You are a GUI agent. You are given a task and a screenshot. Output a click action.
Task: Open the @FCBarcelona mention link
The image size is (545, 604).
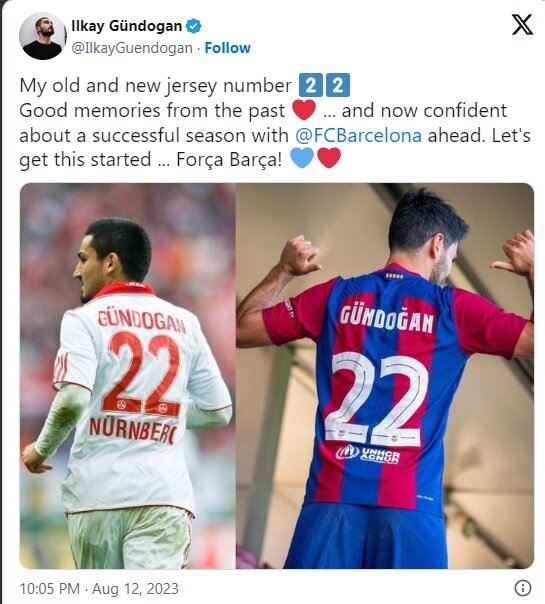(x=359, y=135)
